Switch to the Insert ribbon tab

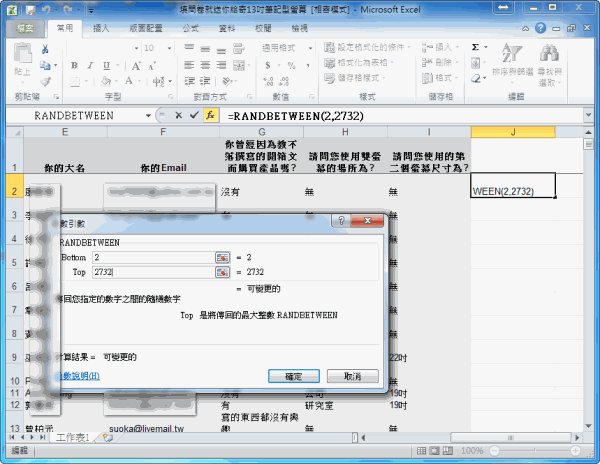click(x=101, y=28)
